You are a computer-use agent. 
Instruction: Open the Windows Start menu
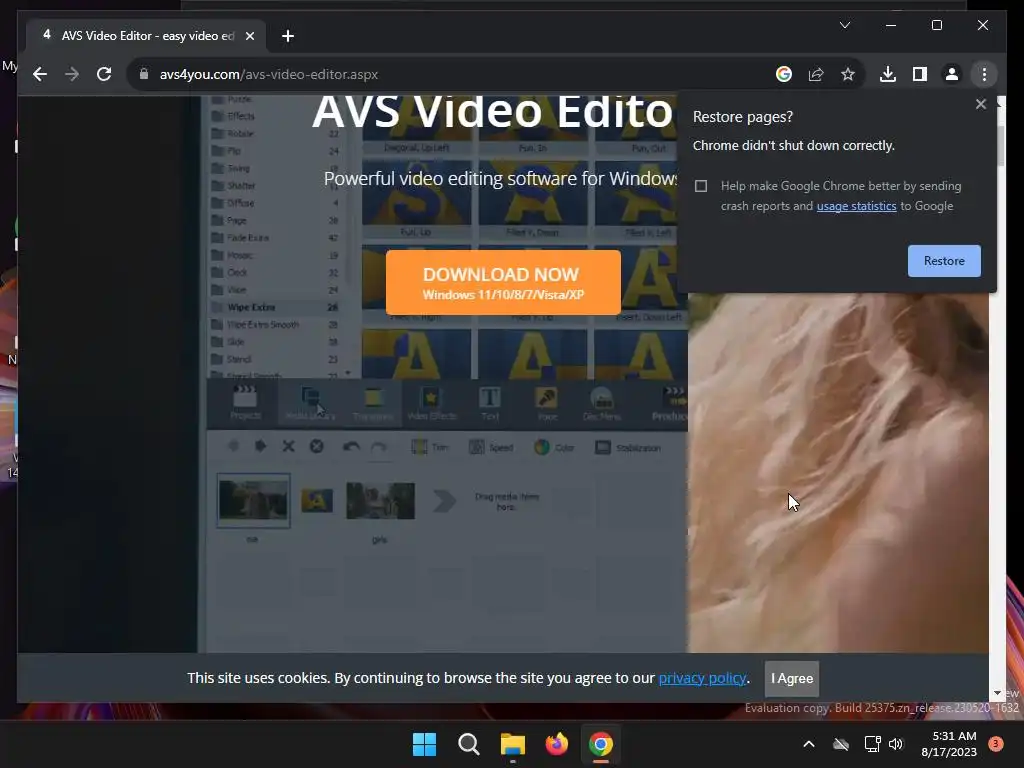[424, 744]
